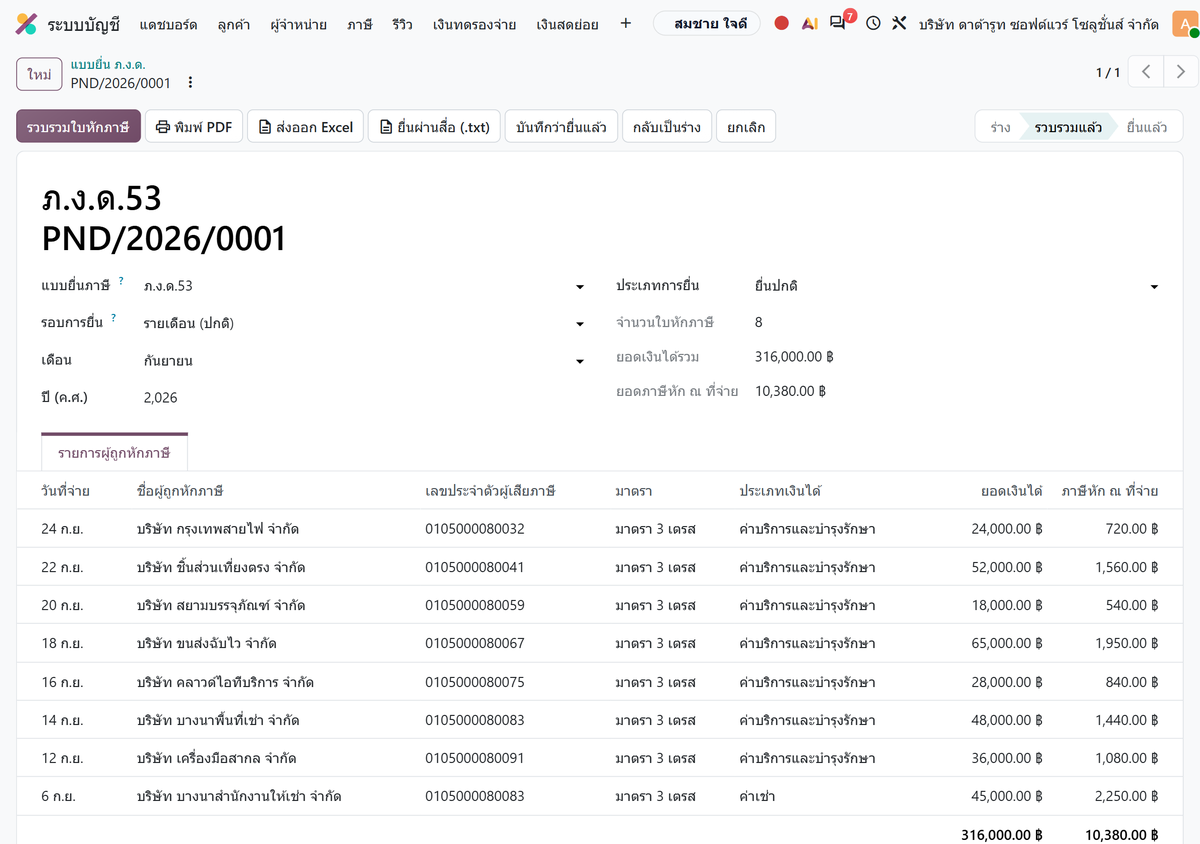The width and height of the screenshot is (1200, 844).
Task: Click the สมชาย ใจดี user button
Action: tap(707, 23)
